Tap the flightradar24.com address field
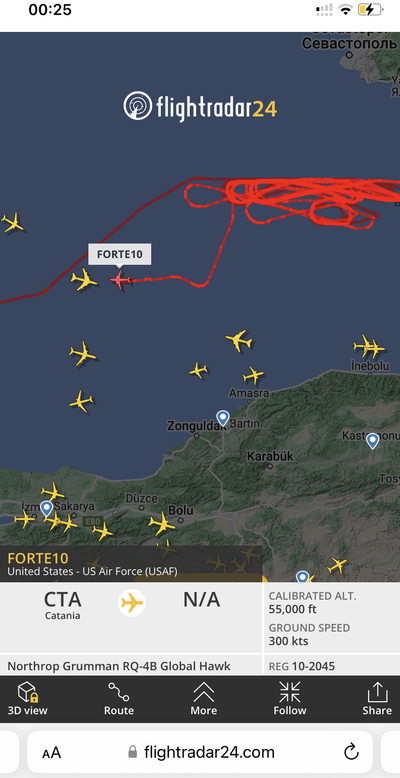Screen dimensions: 400x778 (200, 752)
